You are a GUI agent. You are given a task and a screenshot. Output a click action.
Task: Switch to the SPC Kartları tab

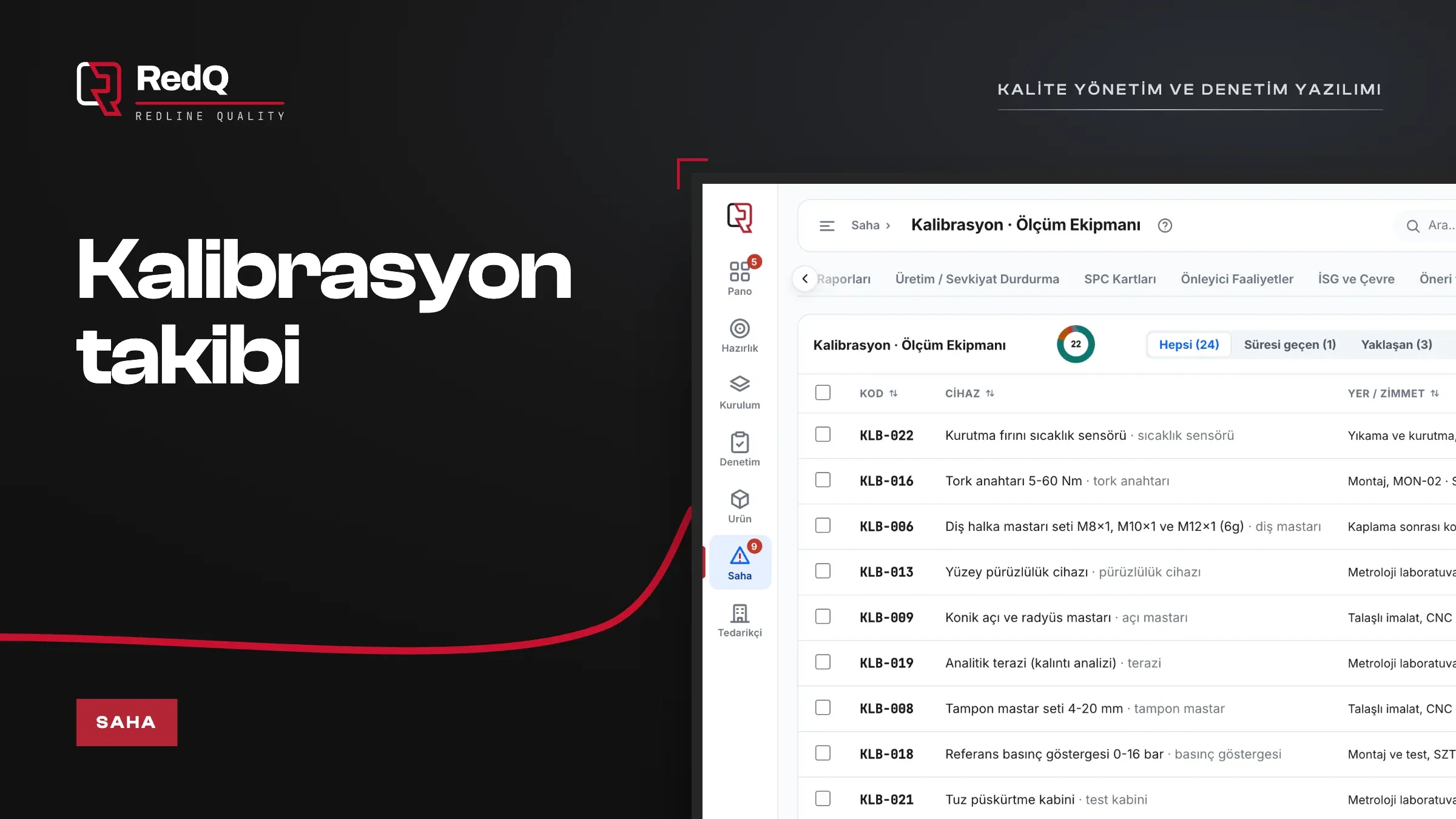(1120, 279)
